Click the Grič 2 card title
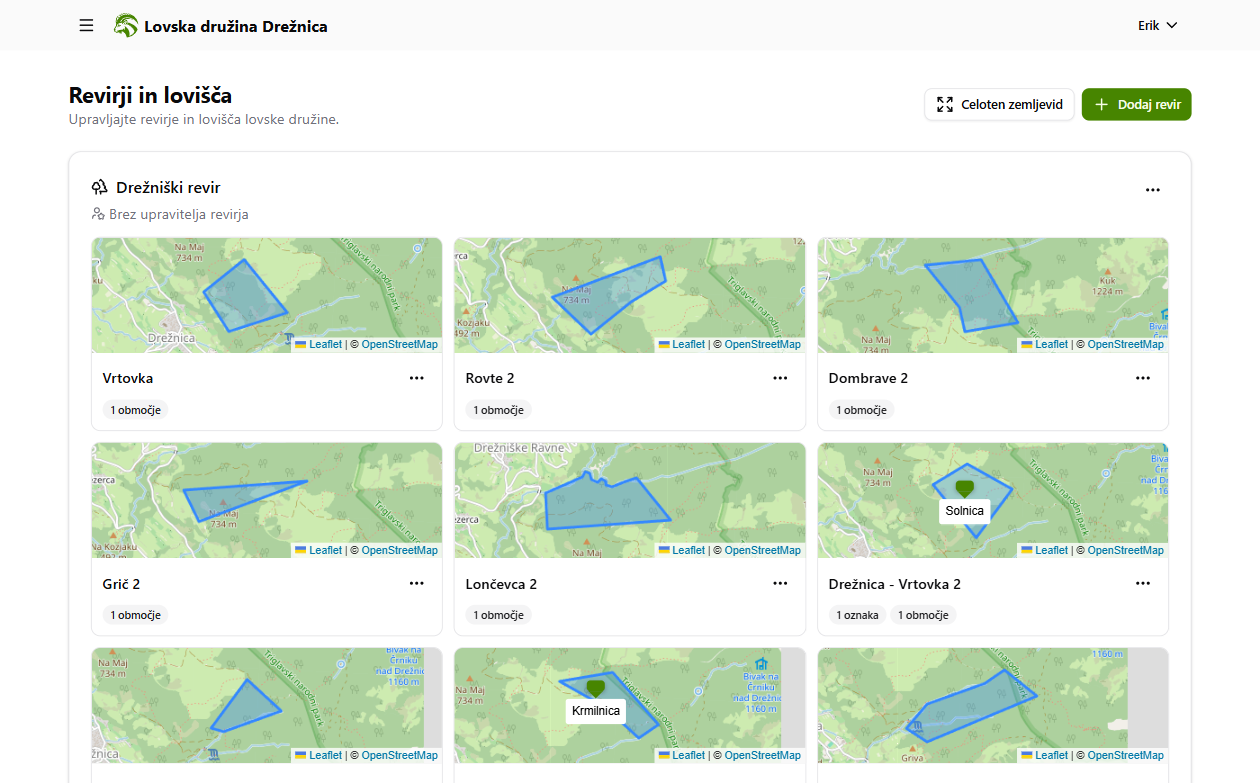This screenshot has height=783, width=1260. pos(127,584)
